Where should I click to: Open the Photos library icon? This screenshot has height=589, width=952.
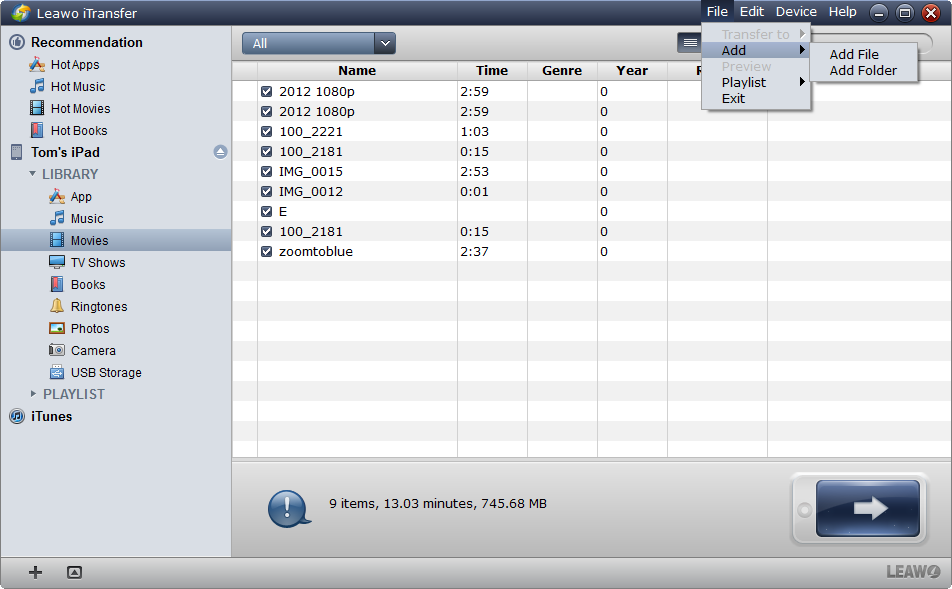(x=56, y=329)
